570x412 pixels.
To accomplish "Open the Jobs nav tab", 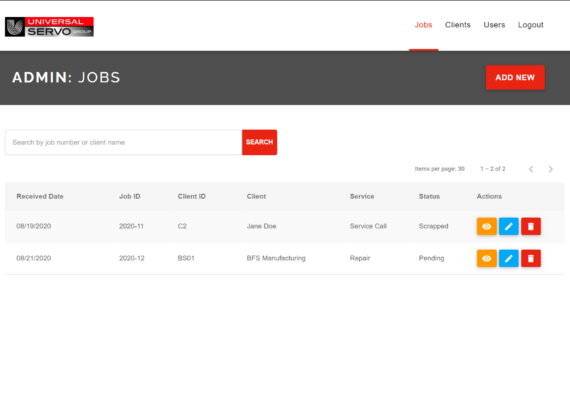I will [x=424, y=25].
